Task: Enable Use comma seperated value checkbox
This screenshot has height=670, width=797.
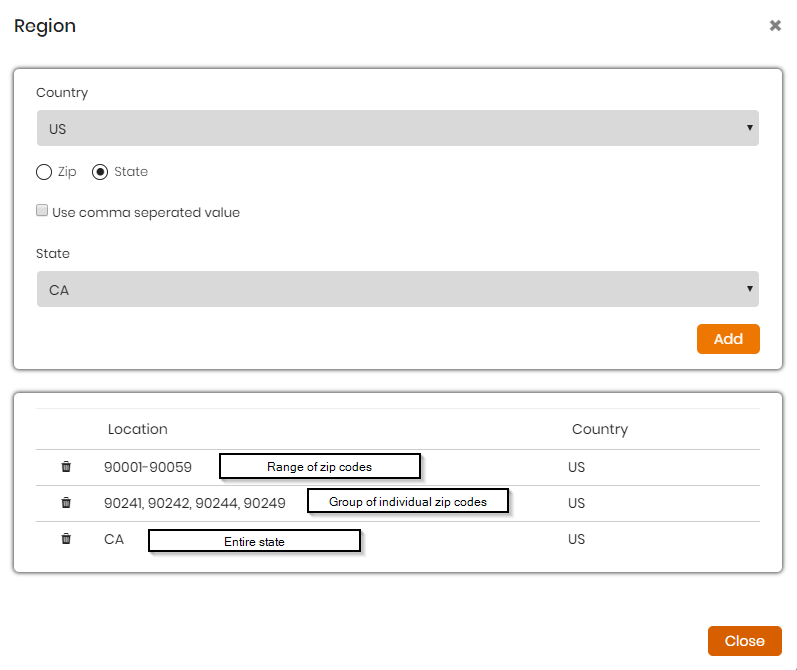Action: click(42, 210)
